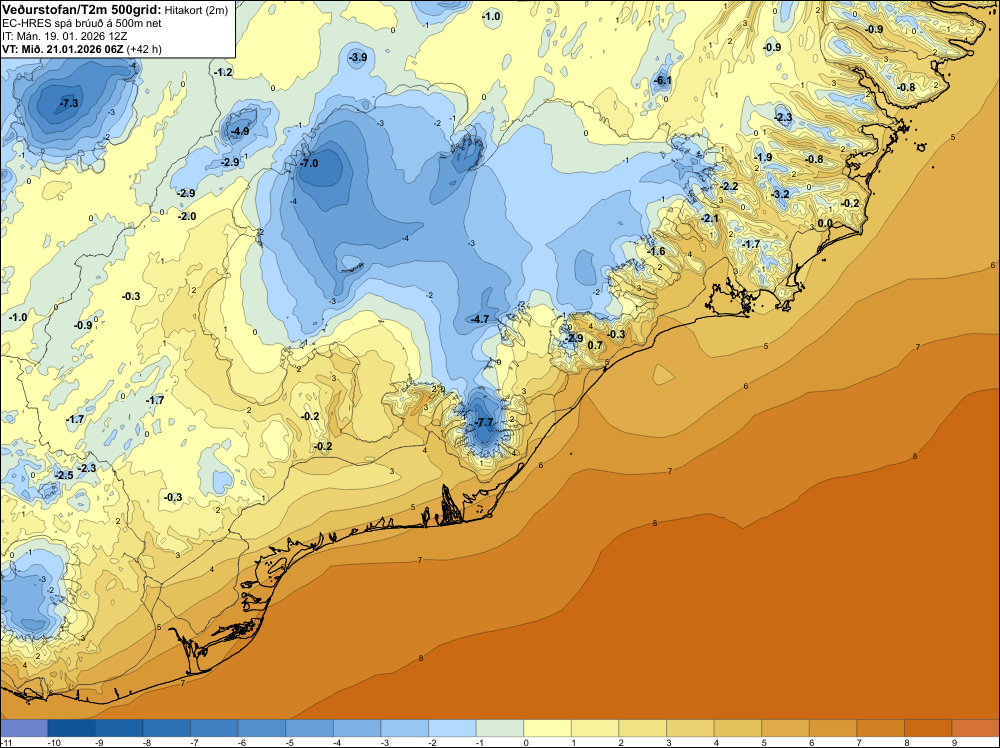Click the -1.6 temperature label
1000x748 pixels.
(x=656, y=251)
